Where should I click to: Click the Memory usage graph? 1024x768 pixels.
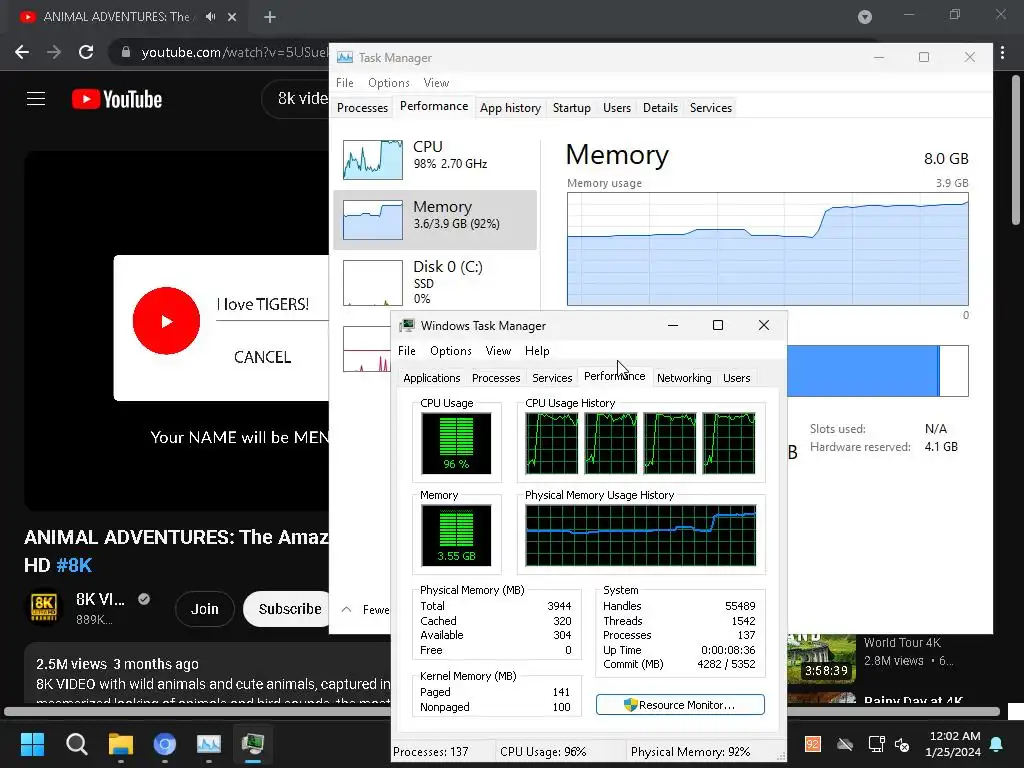coord(767,249)
